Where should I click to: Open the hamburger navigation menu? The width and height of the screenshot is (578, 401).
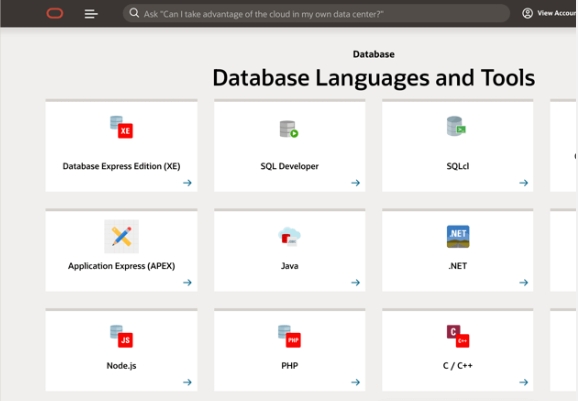pyautogui.click(x=91, y=14)
